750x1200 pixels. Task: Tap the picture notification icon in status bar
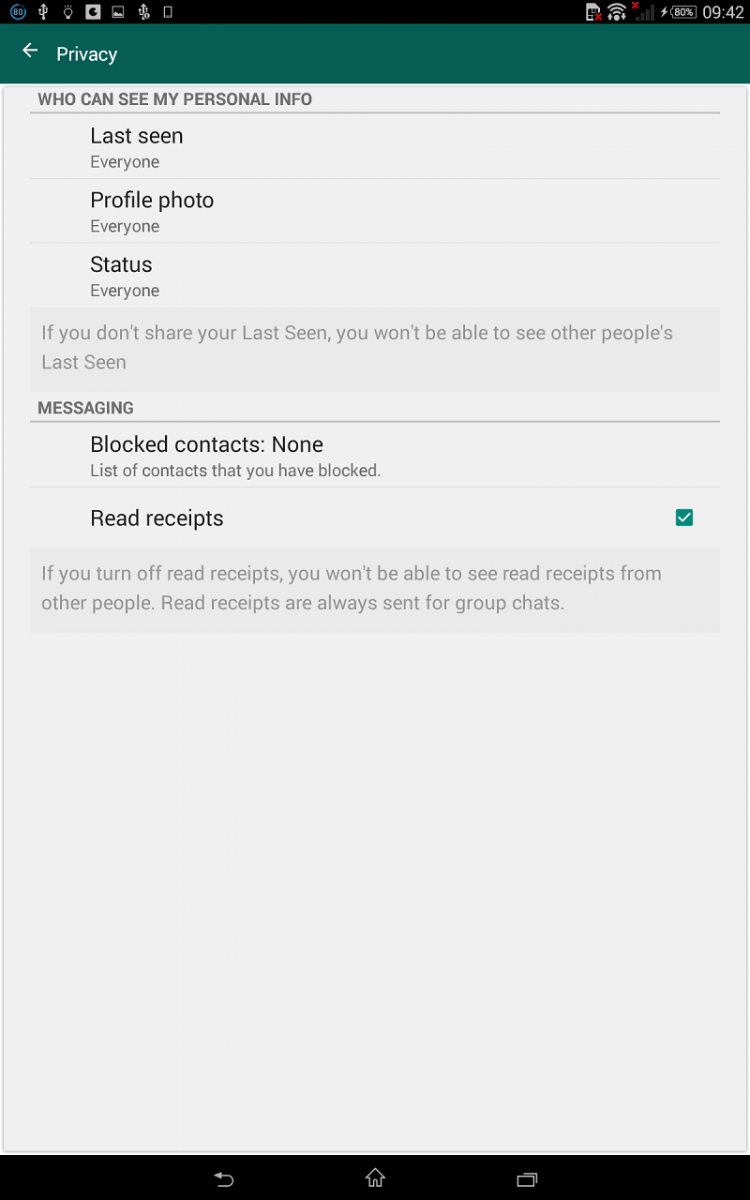(118, 12)
